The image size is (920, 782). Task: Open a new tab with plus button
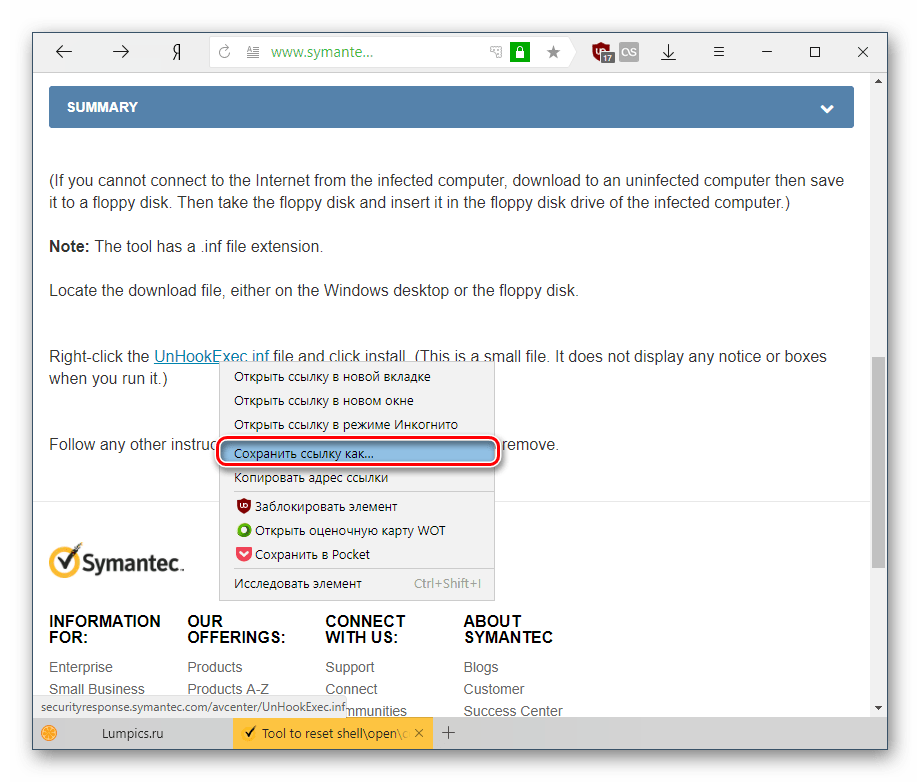click(449, 733)
